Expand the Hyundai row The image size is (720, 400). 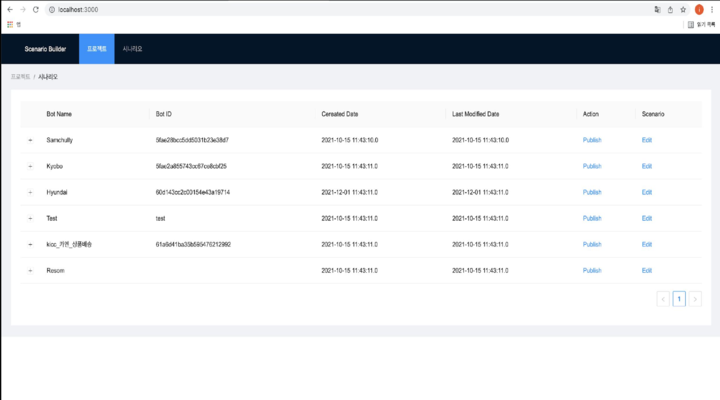30,192
